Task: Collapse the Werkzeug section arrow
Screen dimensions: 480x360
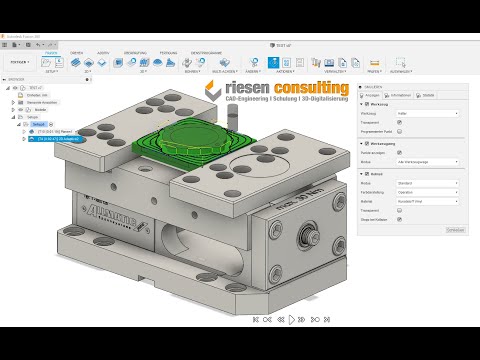Action: coord(361,104)
